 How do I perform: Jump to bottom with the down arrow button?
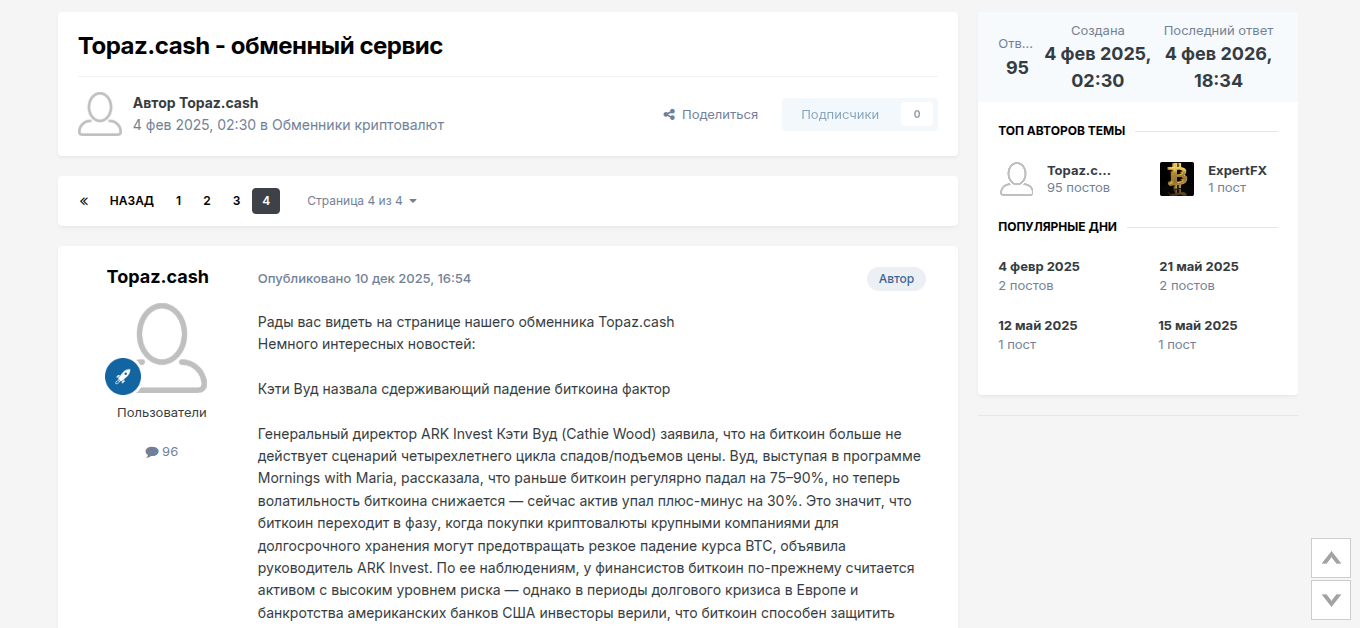(x=1331, y=600)
